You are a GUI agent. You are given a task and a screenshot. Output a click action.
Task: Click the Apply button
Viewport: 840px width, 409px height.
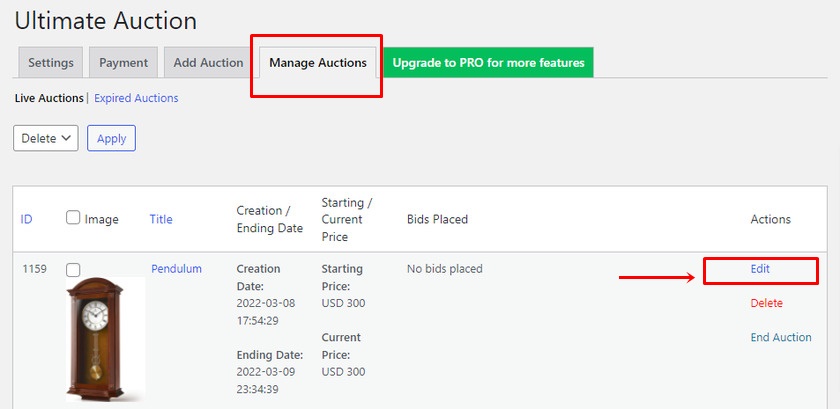pos(111,138)
